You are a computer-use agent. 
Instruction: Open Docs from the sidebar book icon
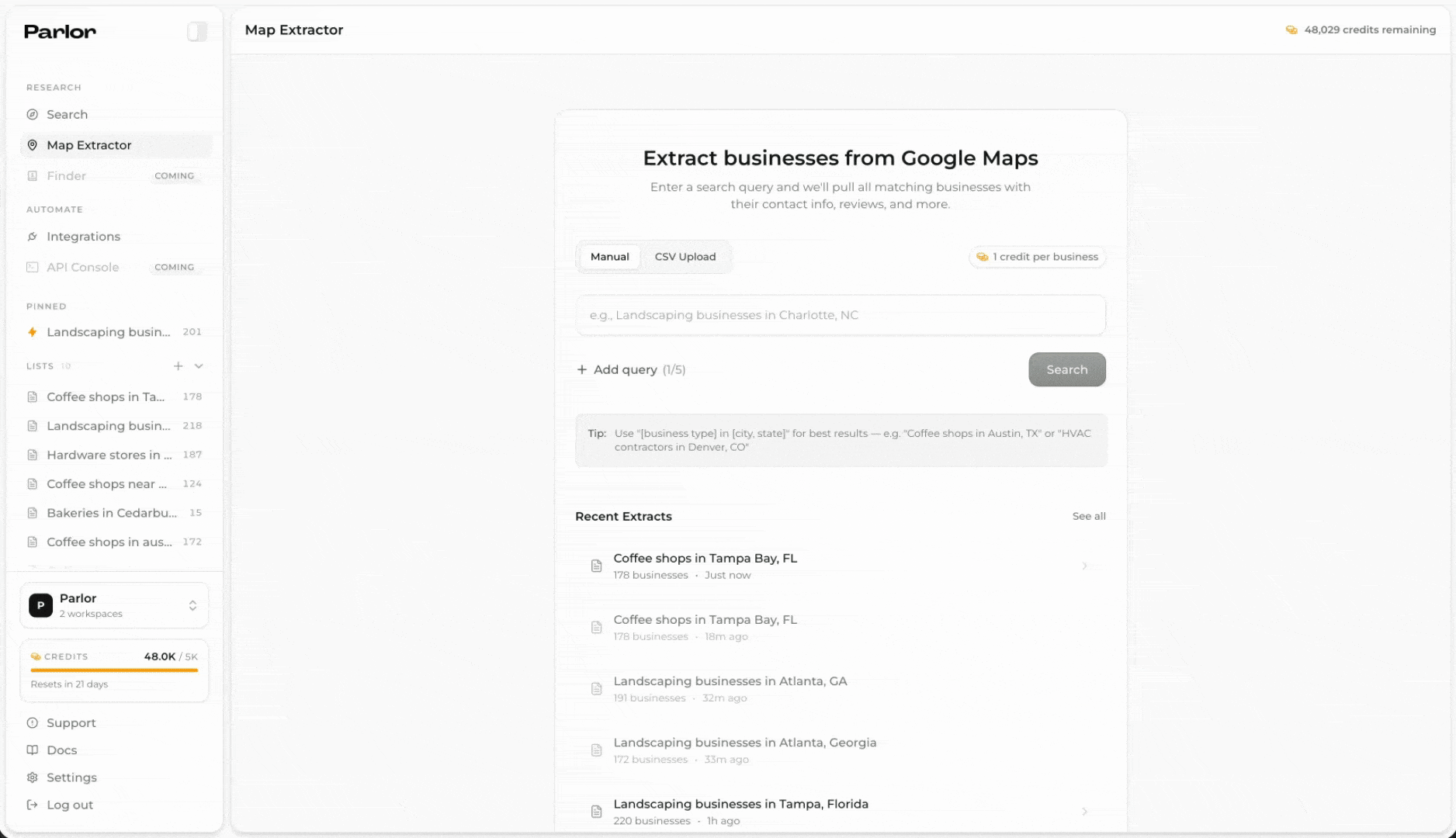[x=32, y=750]
